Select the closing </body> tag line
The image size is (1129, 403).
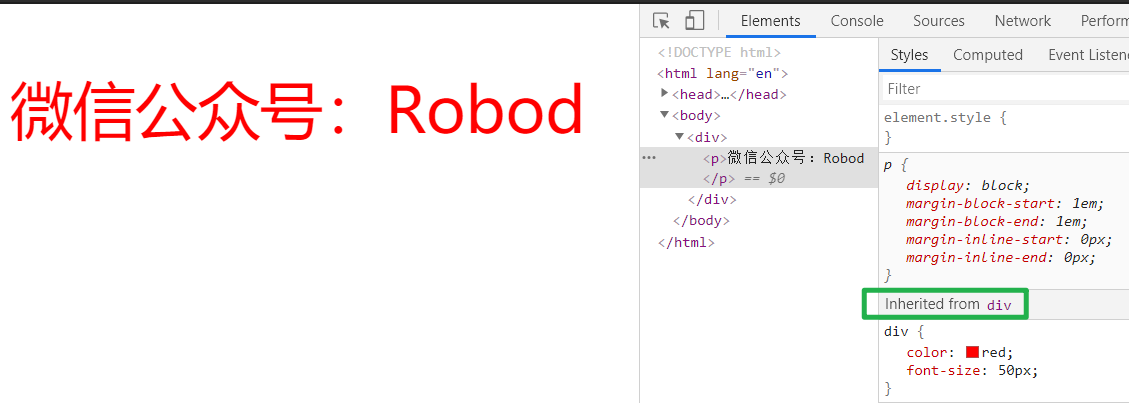[701, 220]
